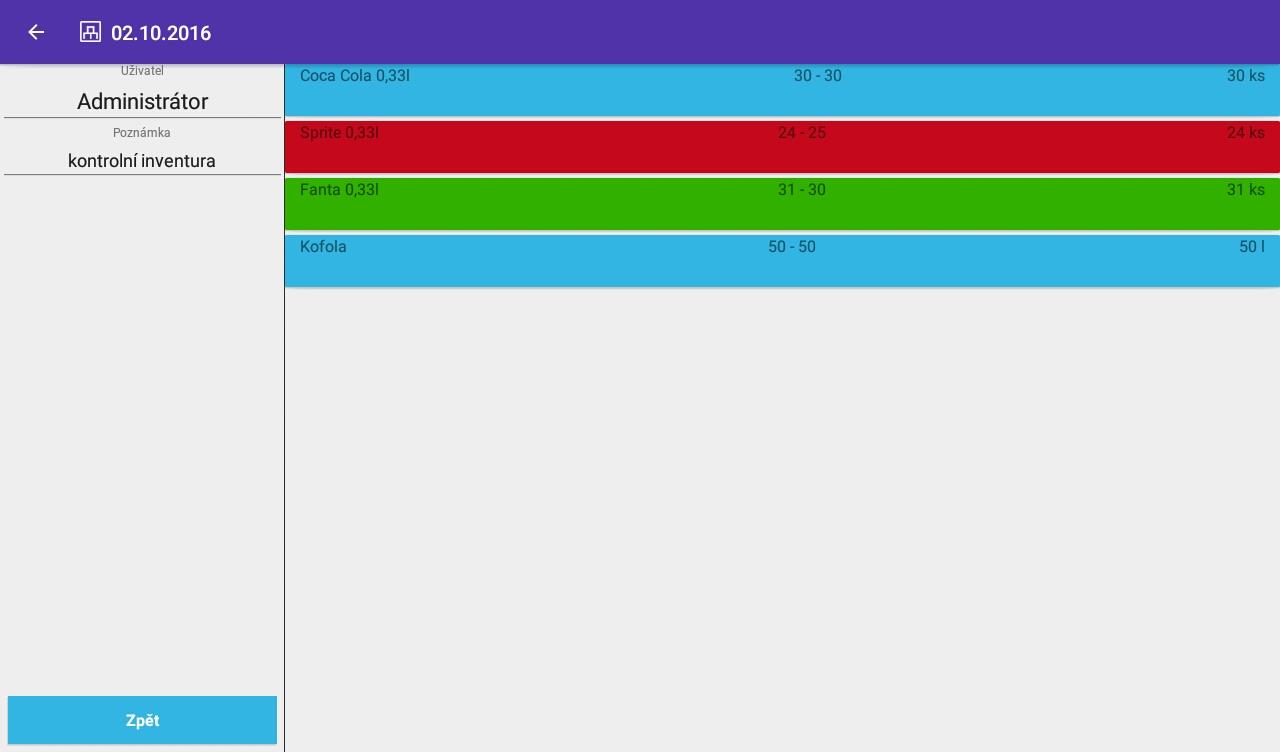Click the Administrátor user field
Viewport: 1280px width, 752px height.
[142, 102]
